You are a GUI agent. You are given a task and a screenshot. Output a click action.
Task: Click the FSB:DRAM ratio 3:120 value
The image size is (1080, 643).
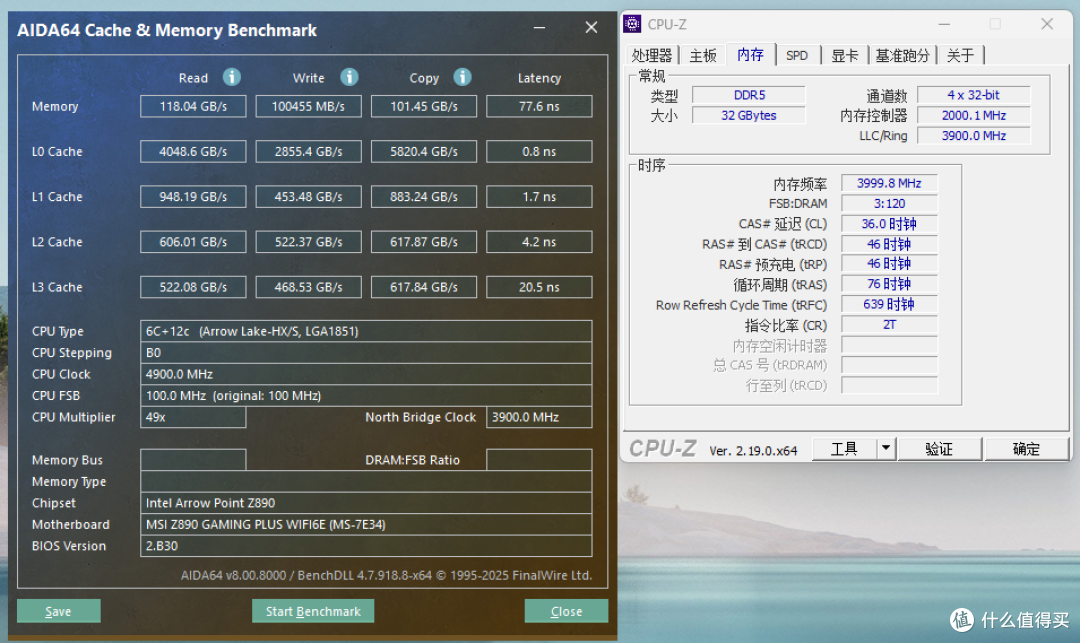pyautogui.click(x=889, y=203)
